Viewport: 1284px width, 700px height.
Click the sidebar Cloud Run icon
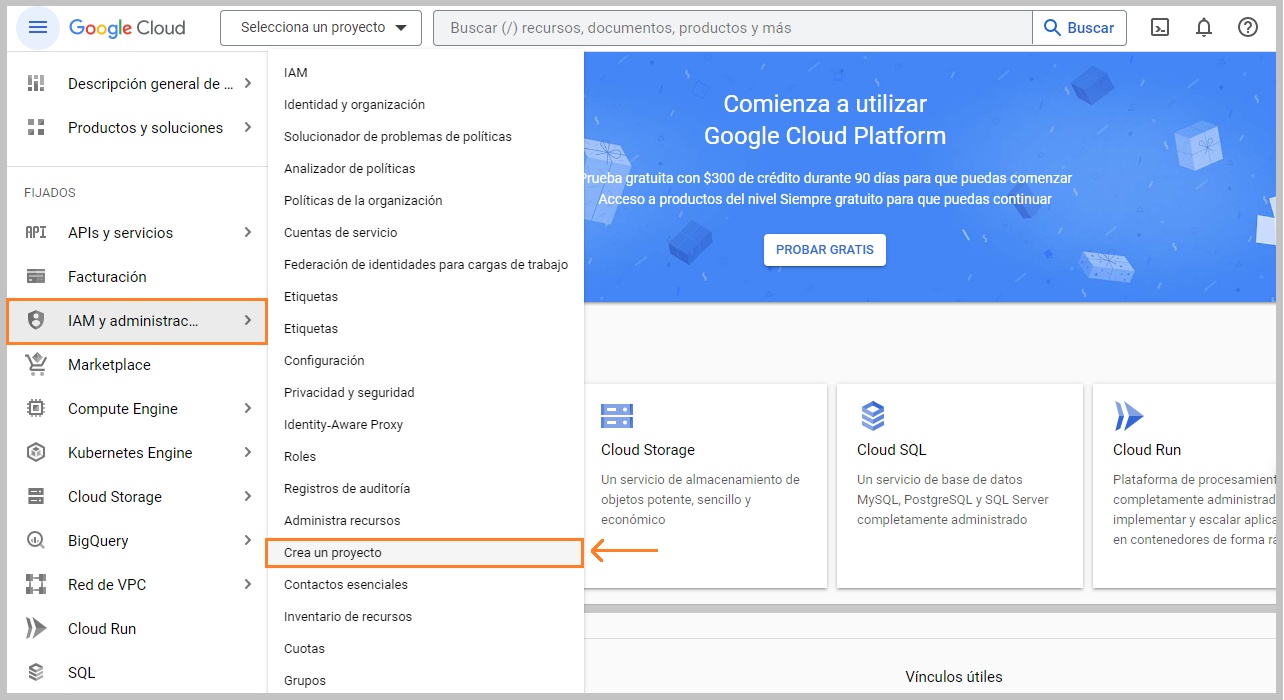36,629
